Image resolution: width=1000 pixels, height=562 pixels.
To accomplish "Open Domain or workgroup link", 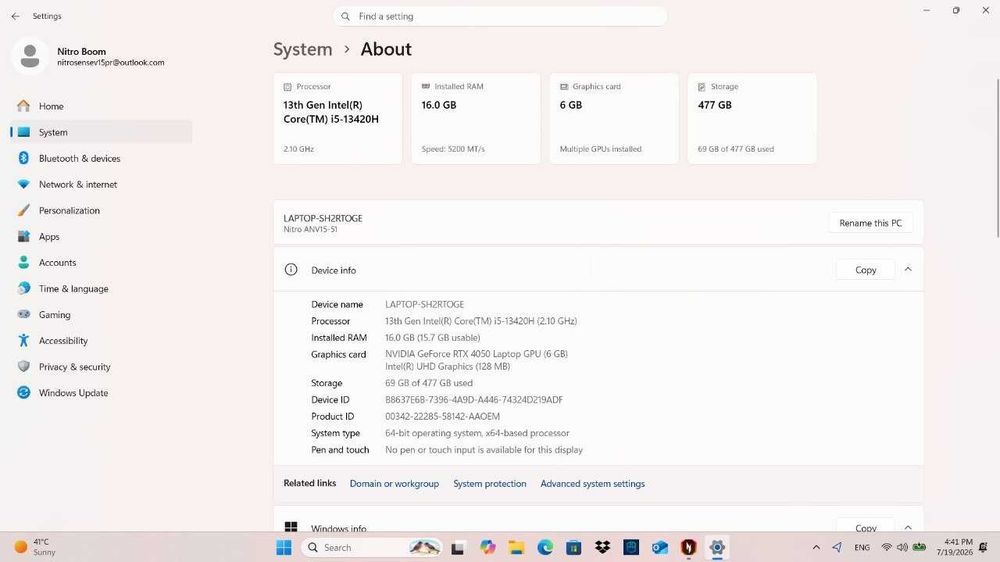I will click(394, 484).
